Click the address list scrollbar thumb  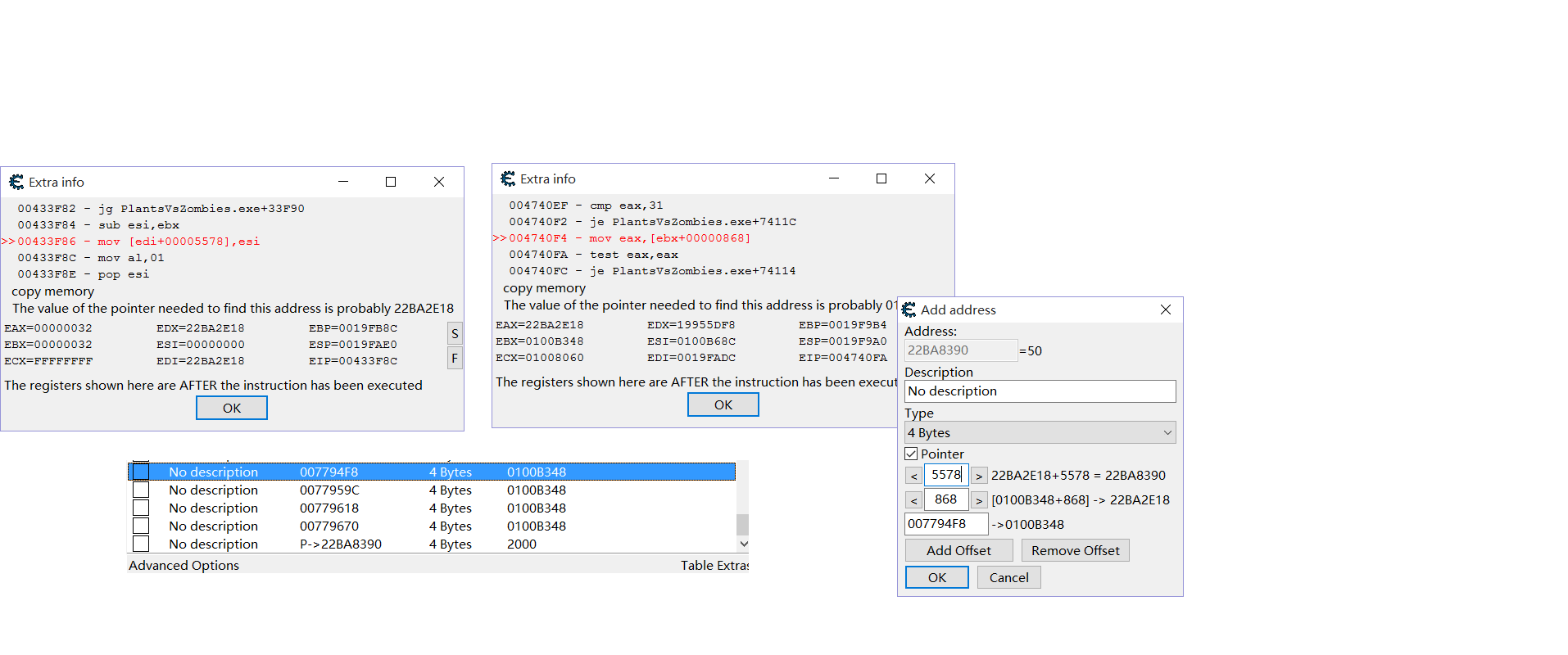743,524
